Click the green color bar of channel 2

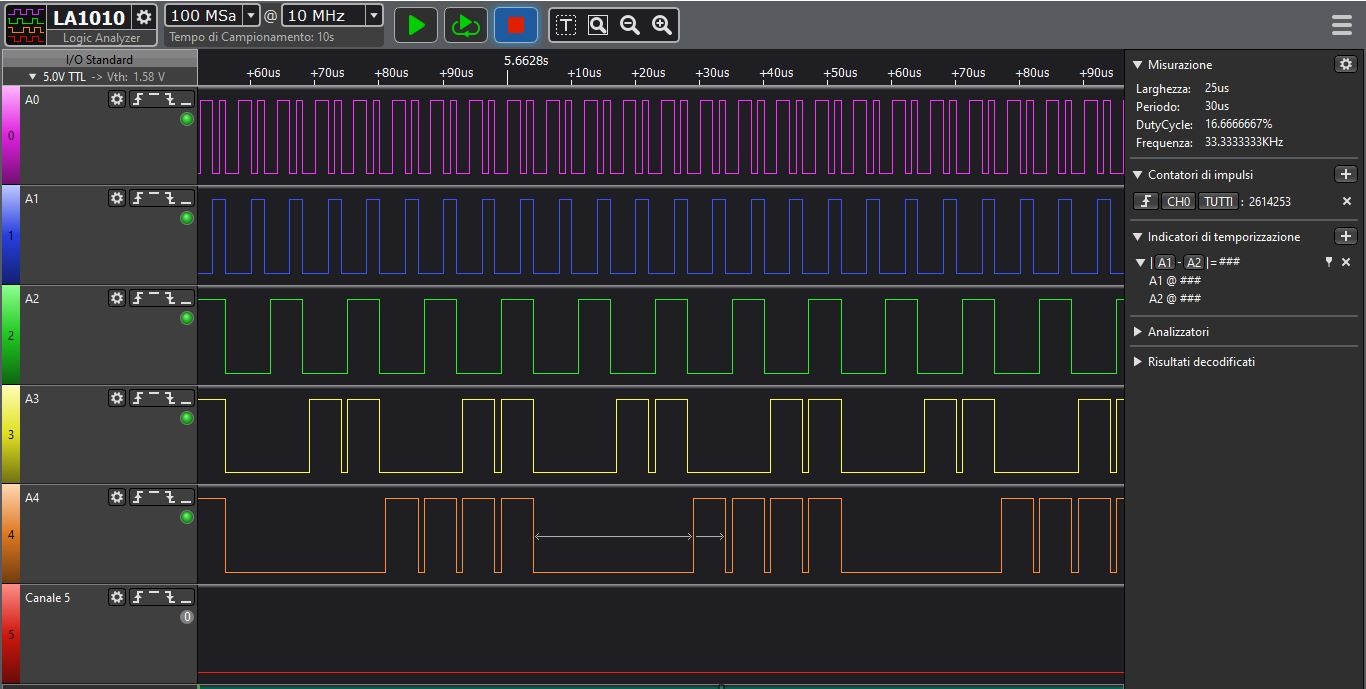click(x=11, y=335)
